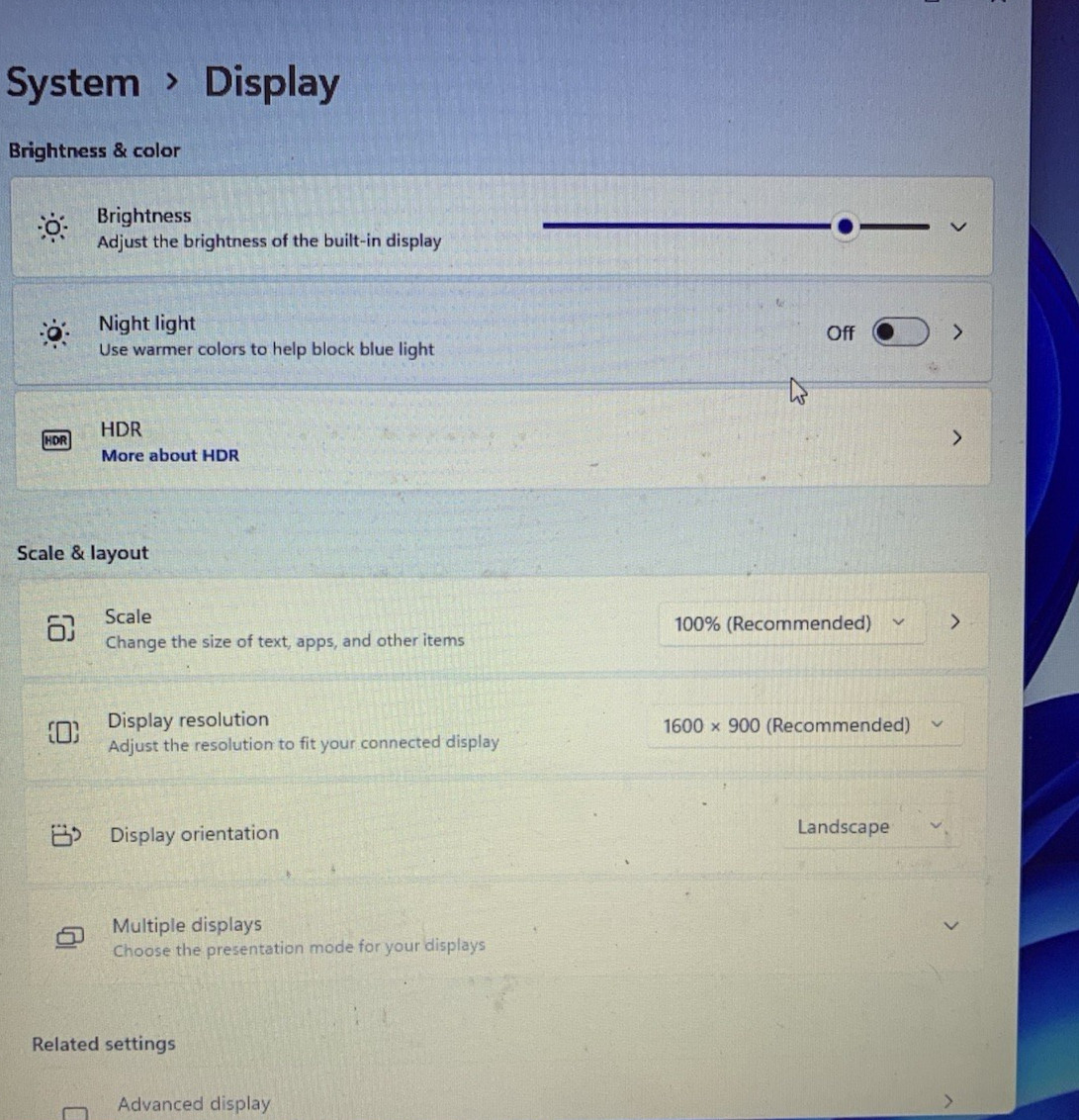This screenshot has width=1079, height=1120.
Task: Click 'Use warmer colors to help block blue light'
Action: 266,349
